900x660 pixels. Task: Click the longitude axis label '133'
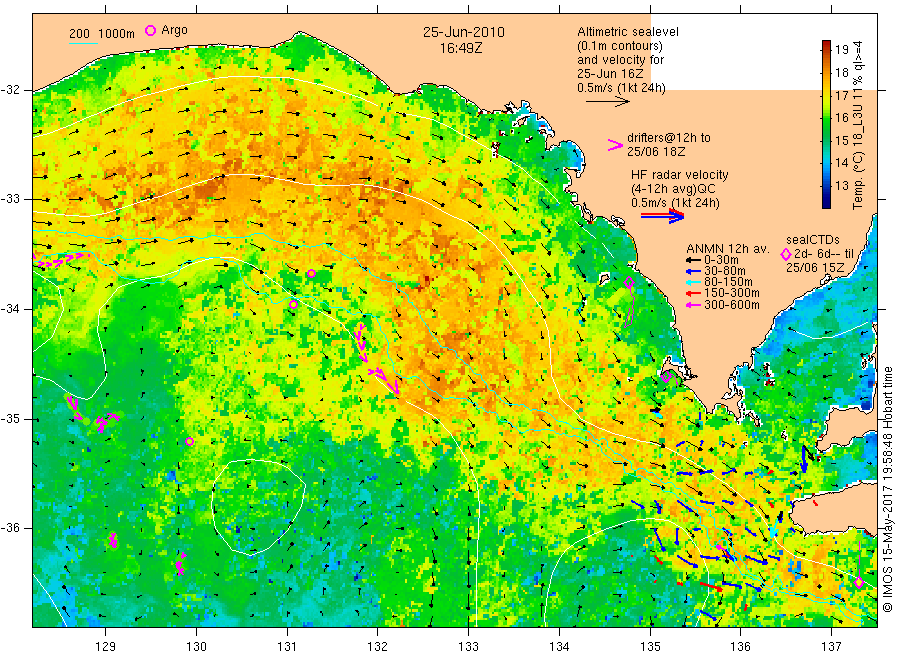(468, 647)
